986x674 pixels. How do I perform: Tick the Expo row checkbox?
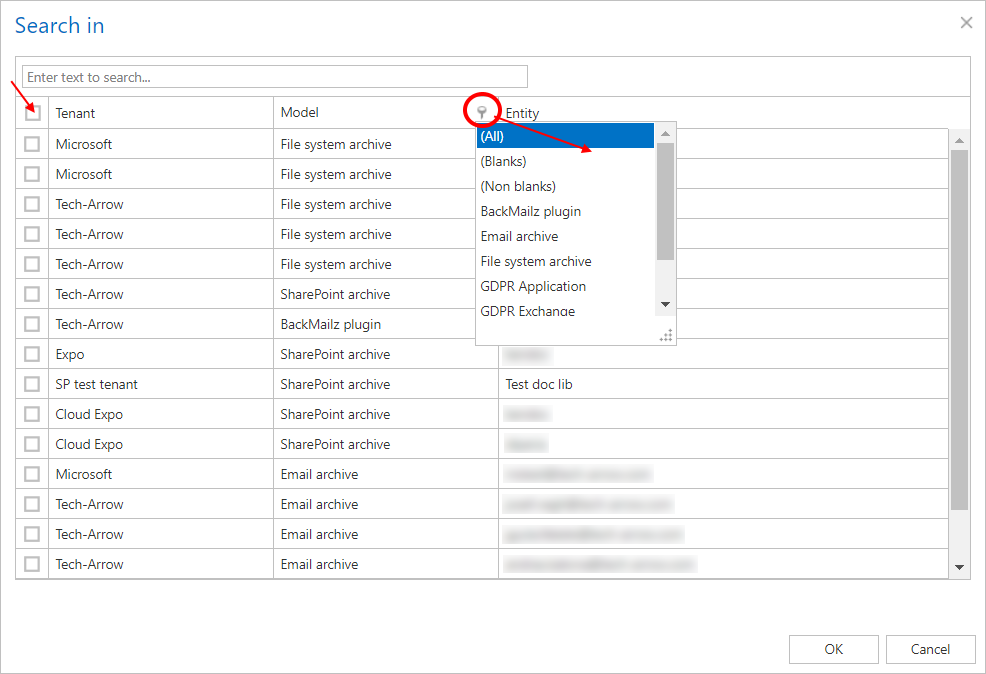pyautogui.click(x=33, y=354)
